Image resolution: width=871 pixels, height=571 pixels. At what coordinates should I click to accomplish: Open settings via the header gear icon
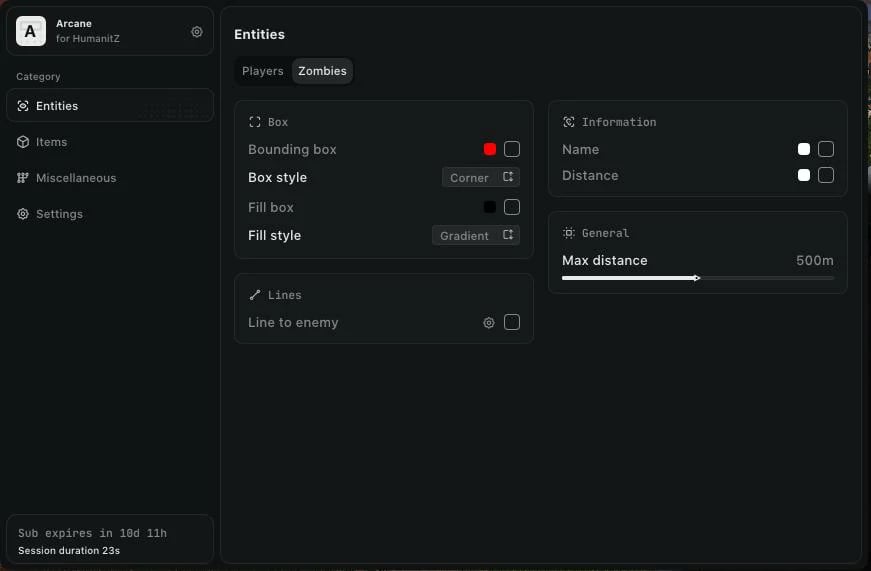(197, 32)
